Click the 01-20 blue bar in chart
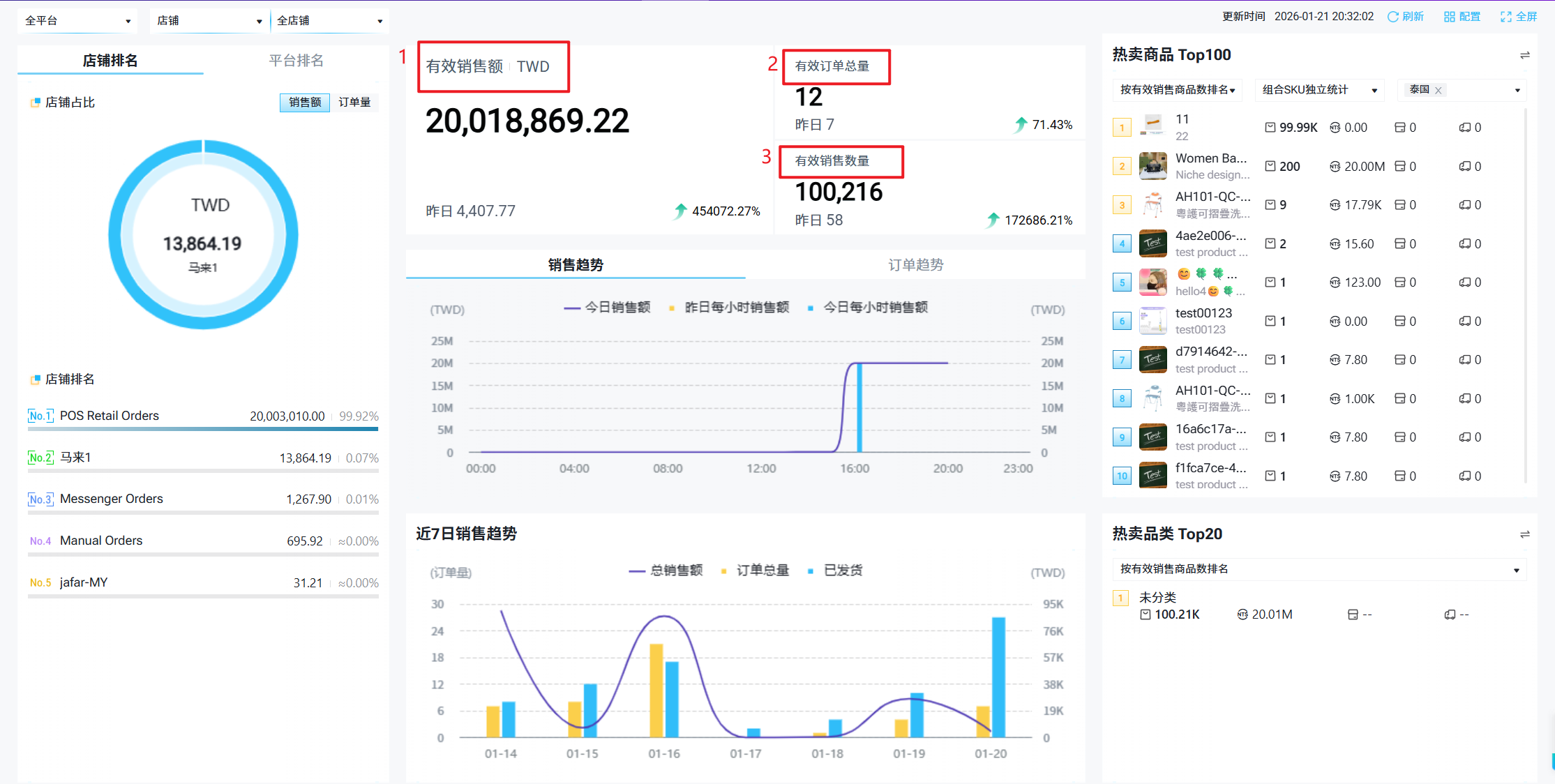Image resolution: width=1555 pixels, height=784 pixels. [x=998, y=677]
